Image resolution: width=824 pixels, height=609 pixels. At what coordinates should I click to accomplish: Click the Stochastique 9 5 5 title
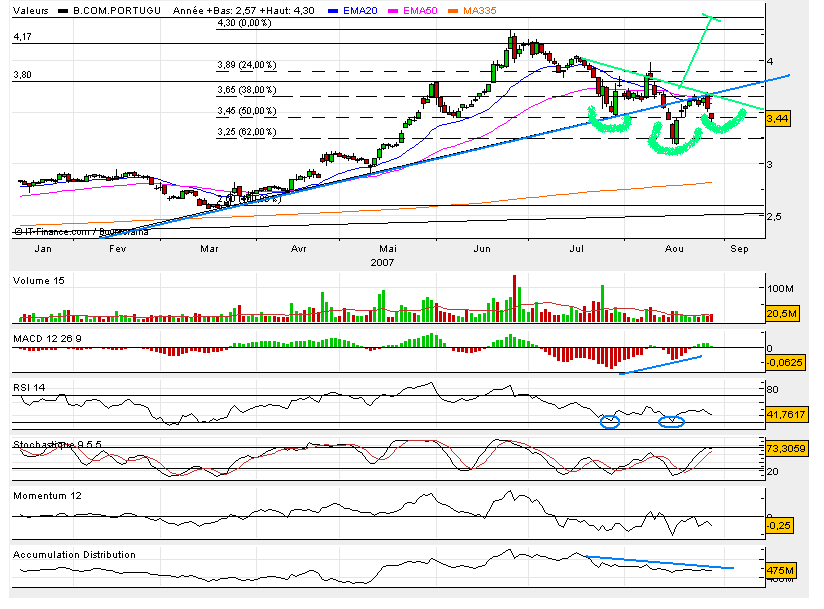click(57, 445)
